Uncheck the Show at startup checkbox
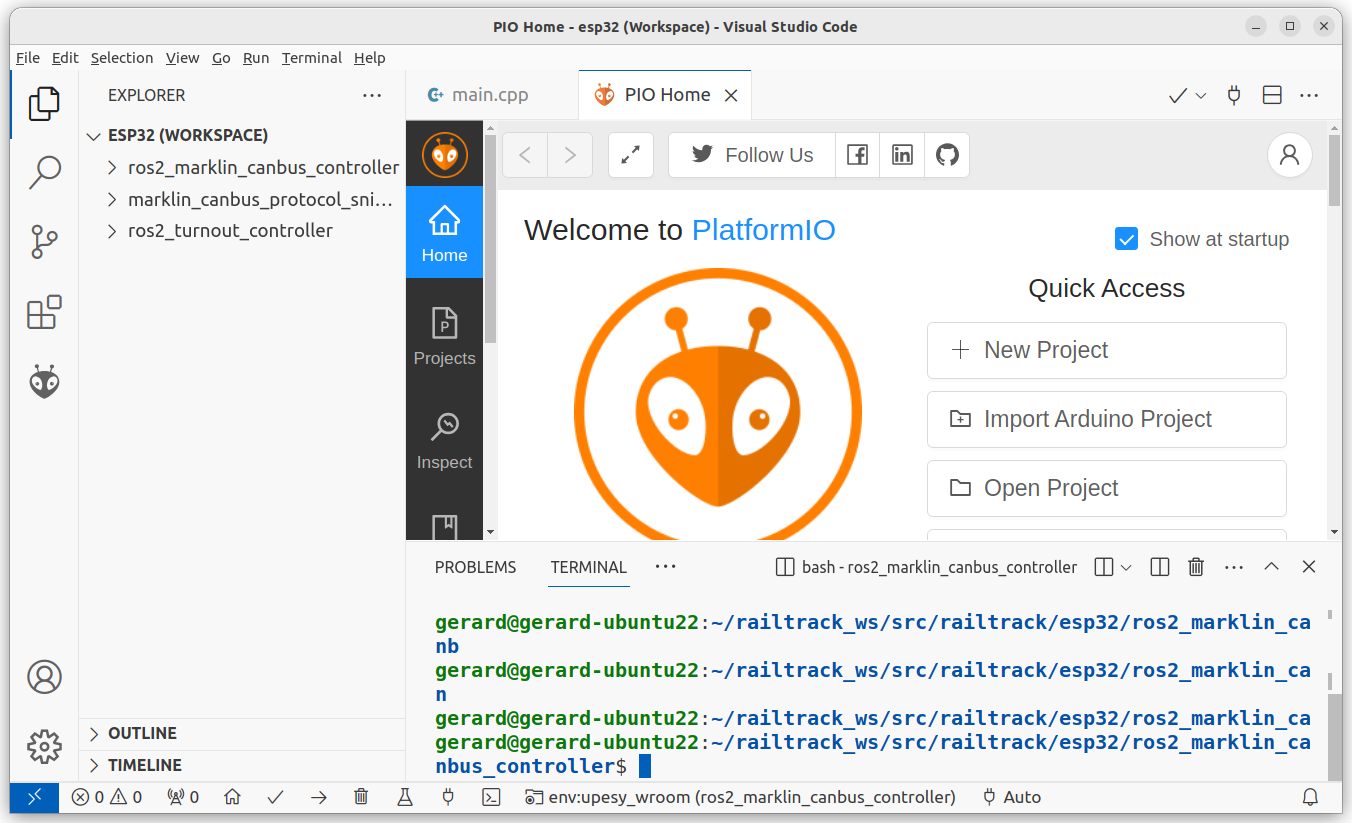The image size is (1352, 823). 1126,239
